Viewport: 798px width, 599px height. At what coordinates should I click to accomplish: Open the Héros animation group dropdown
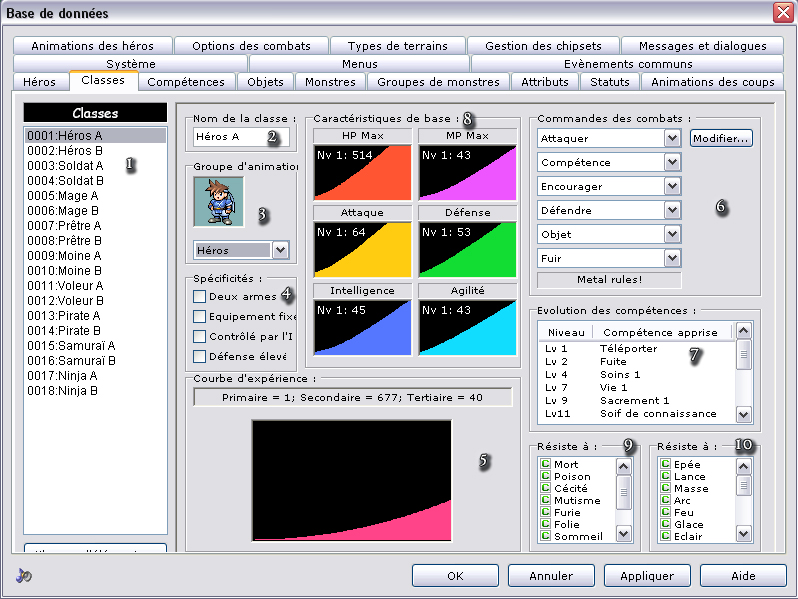coord(280,250)
